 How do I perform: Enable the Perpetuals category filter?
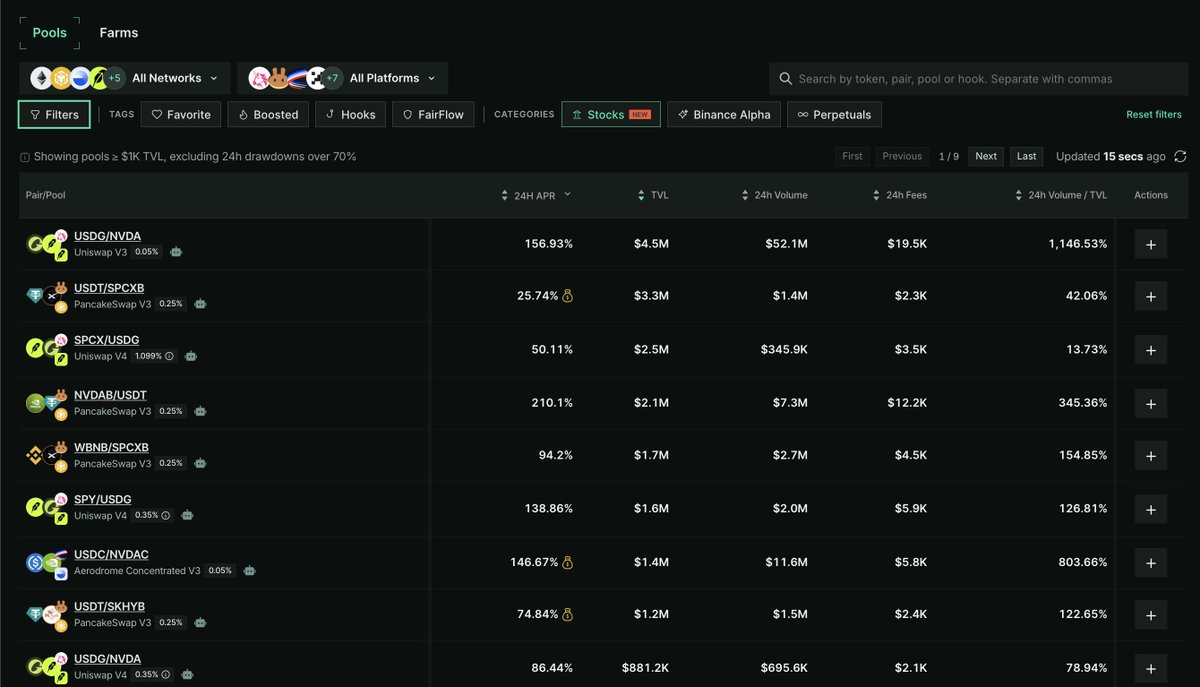(x=834, y=115)
